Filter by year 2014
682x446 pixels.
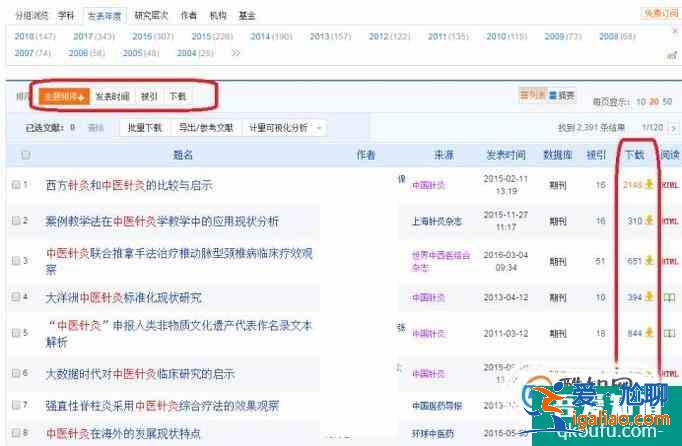pyautogui.click(x=271, y=36)
